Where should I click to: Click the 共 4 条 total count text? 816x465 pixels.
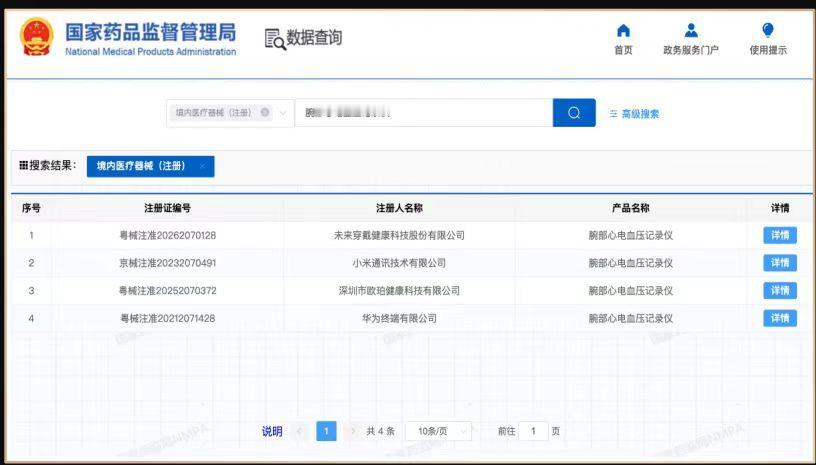(380, 431)
